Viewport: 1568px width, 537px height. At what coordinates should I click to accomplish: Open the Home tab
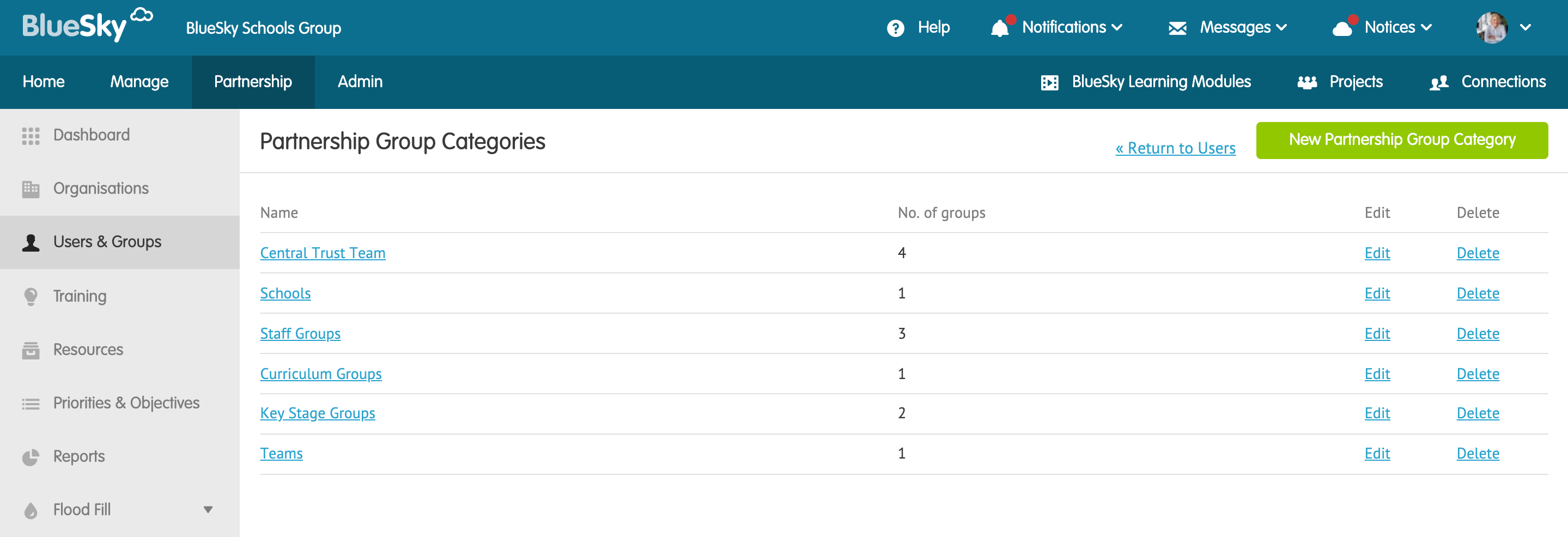point(43,82)
